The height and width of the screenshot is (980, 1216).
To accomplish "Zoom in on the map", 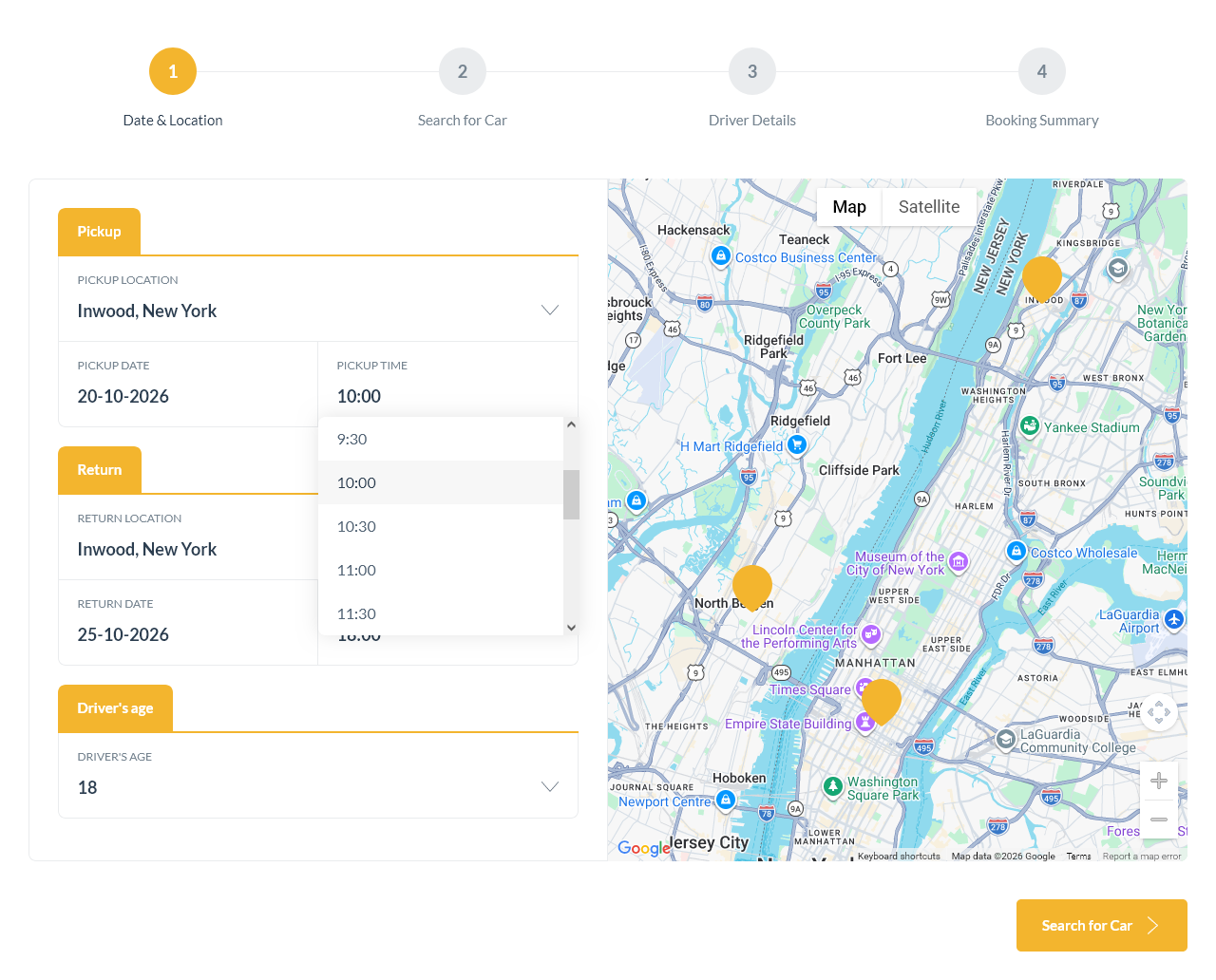I will [x=1158, y=781].
